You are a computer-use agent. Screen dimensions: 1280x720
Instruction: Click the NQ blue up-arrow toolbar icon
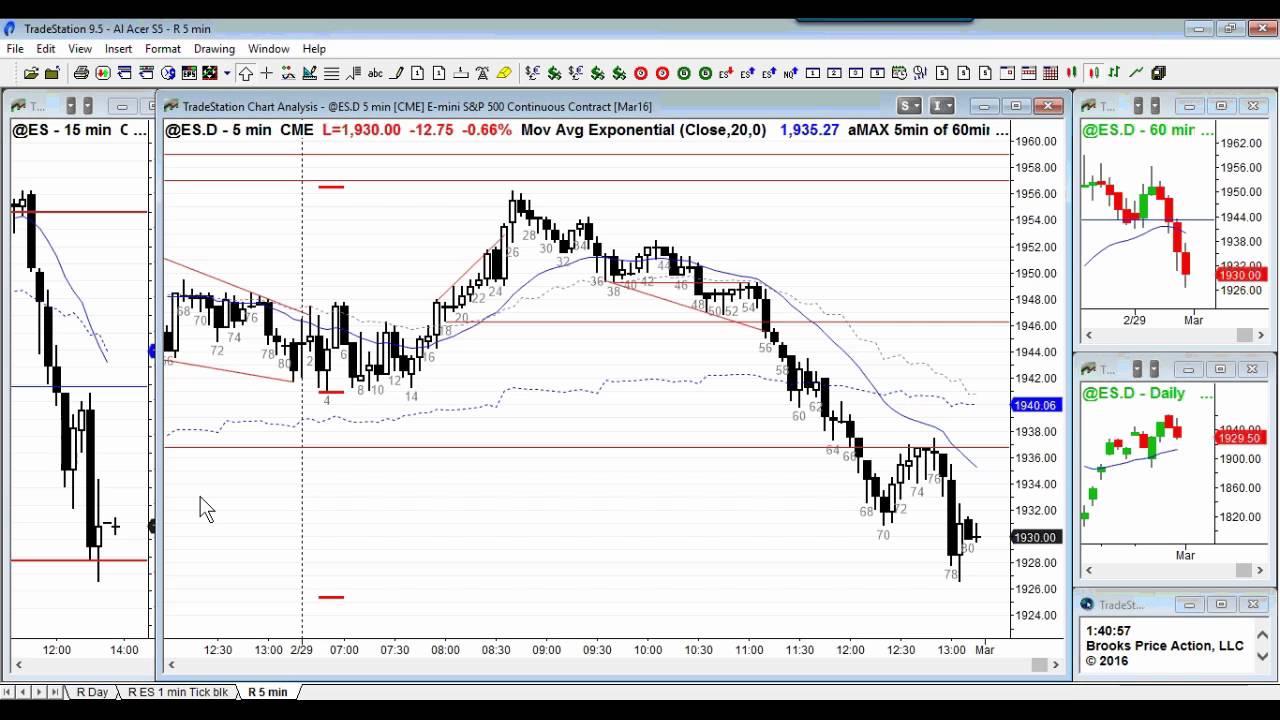(791, 73)
